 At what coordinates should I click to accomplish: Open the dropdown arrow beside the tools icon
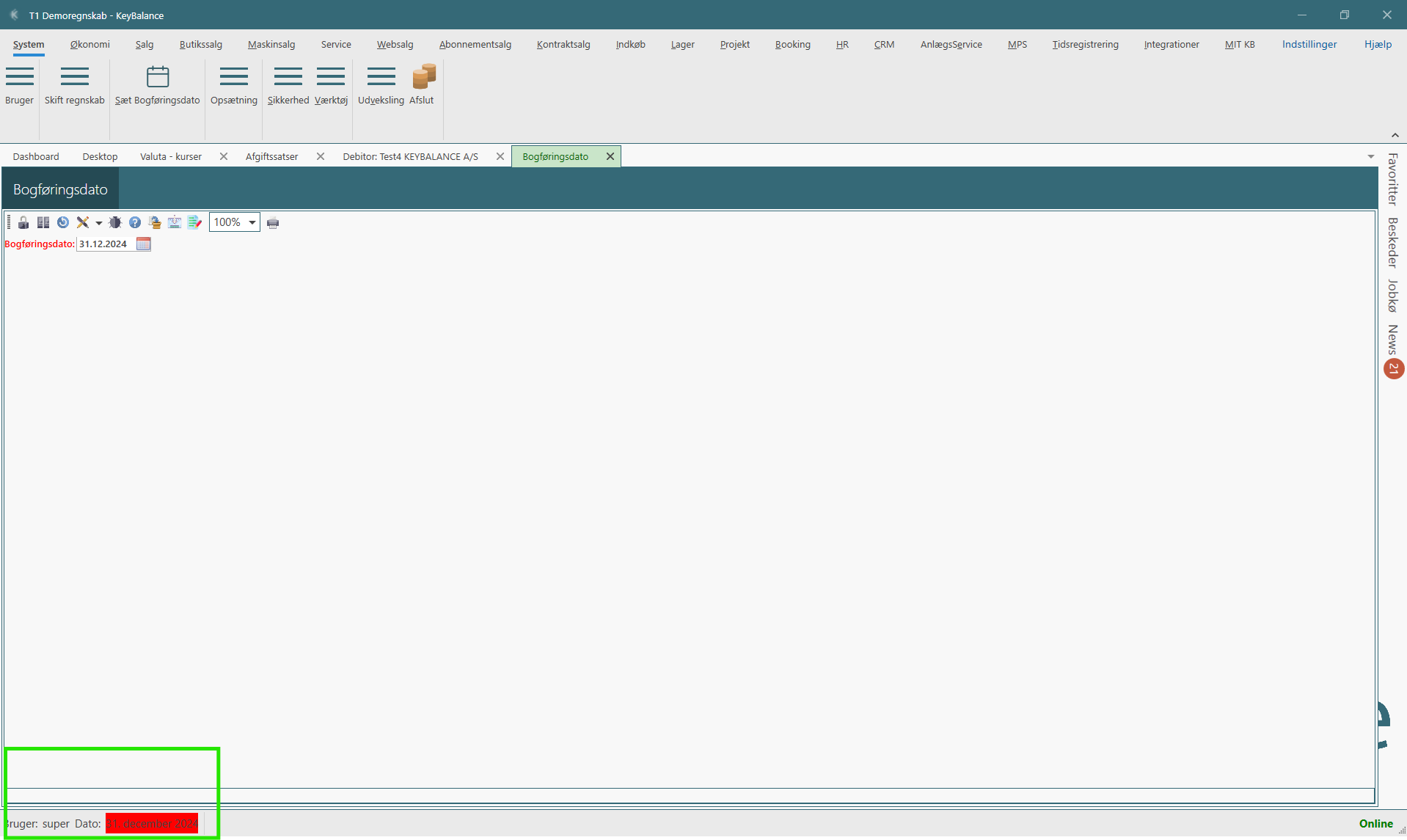click(x=98, y=223)
